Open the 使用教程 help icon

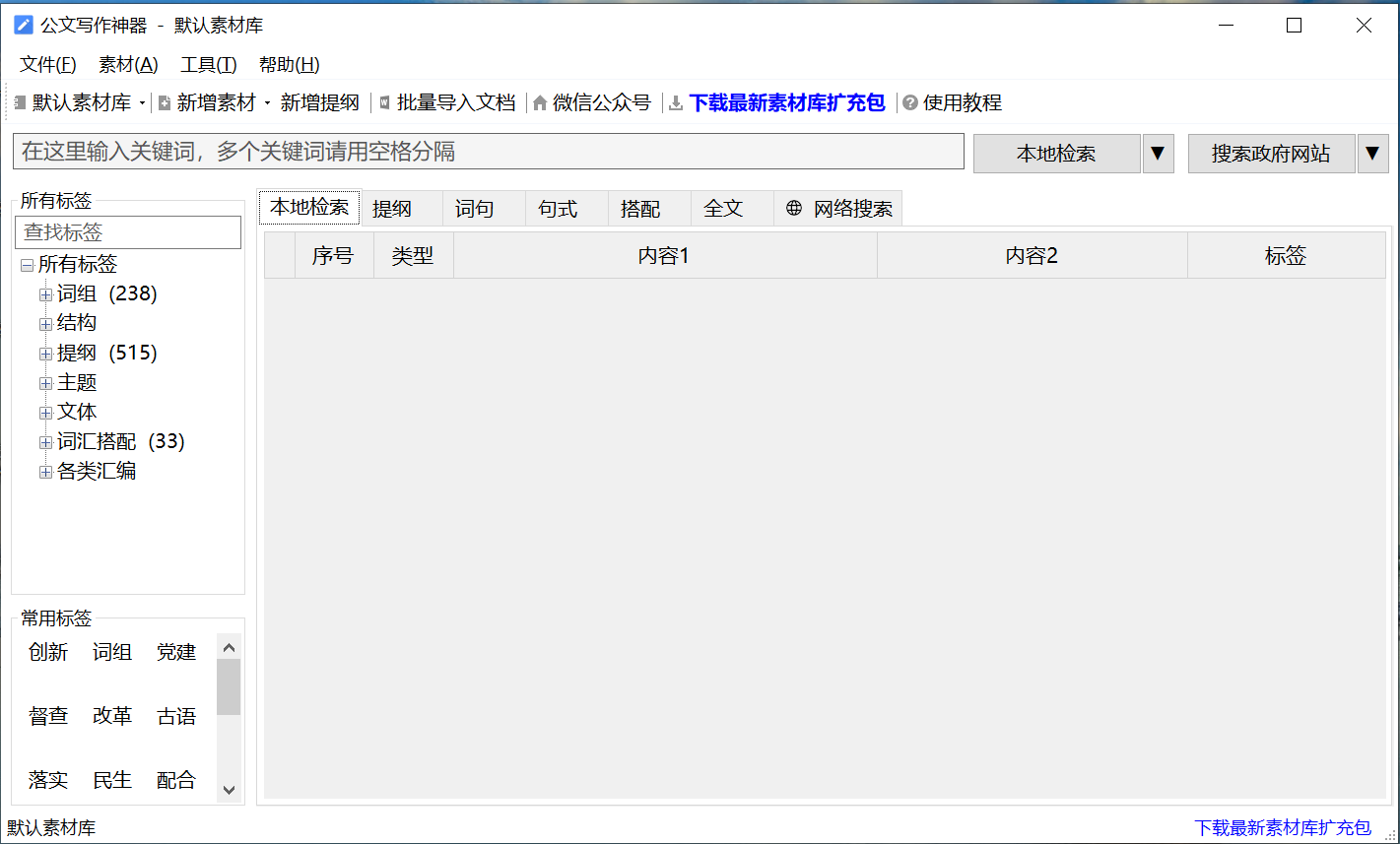(909, 103)
